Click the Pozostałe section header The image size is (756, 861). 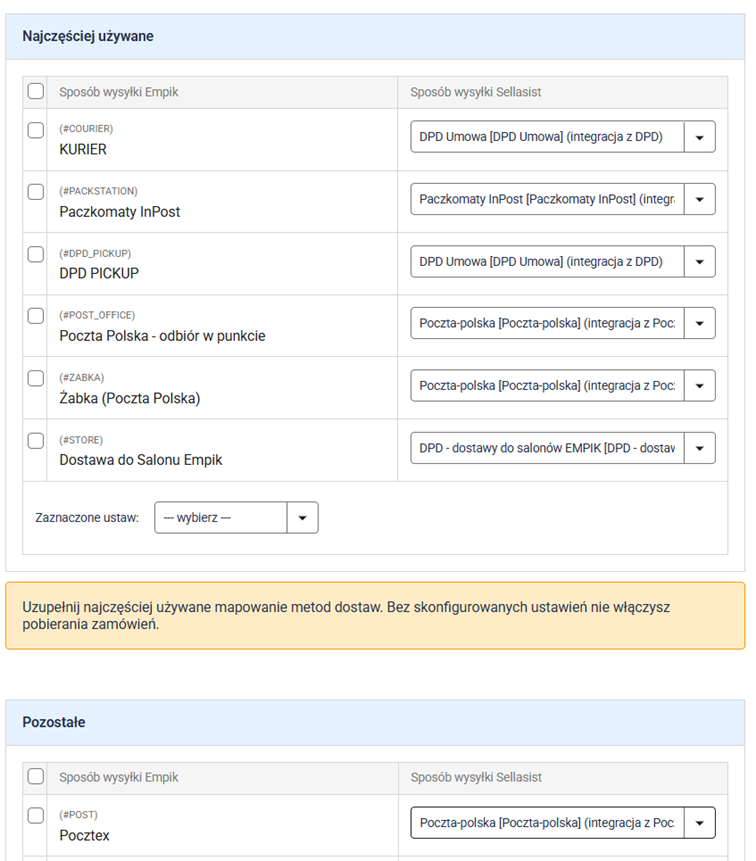pyautogui.click(x=54, y=722)
